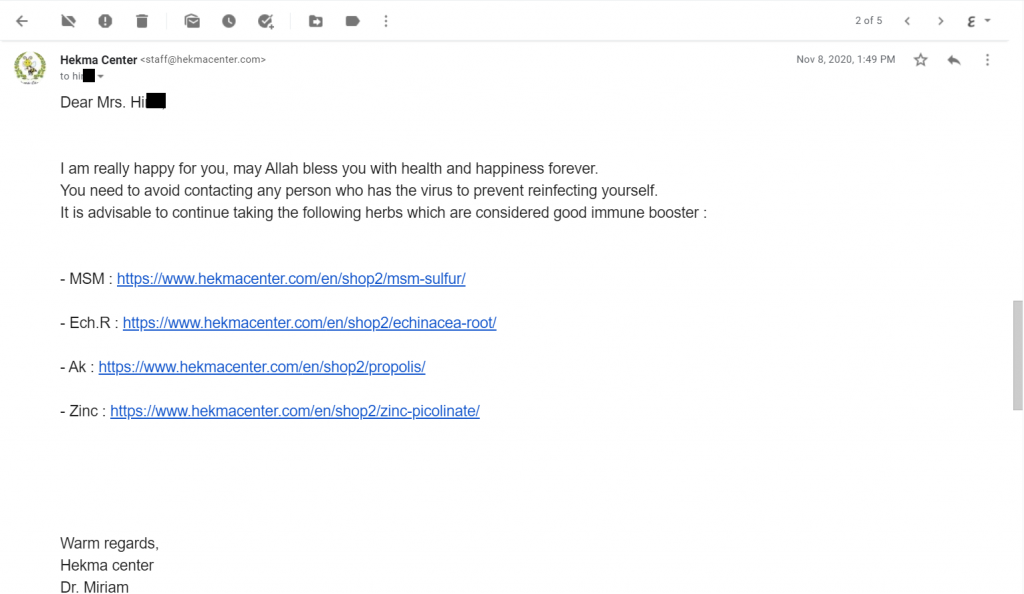Open message options next to reply
This screenshot has width=1024, height=594.
tap(987, 60)
